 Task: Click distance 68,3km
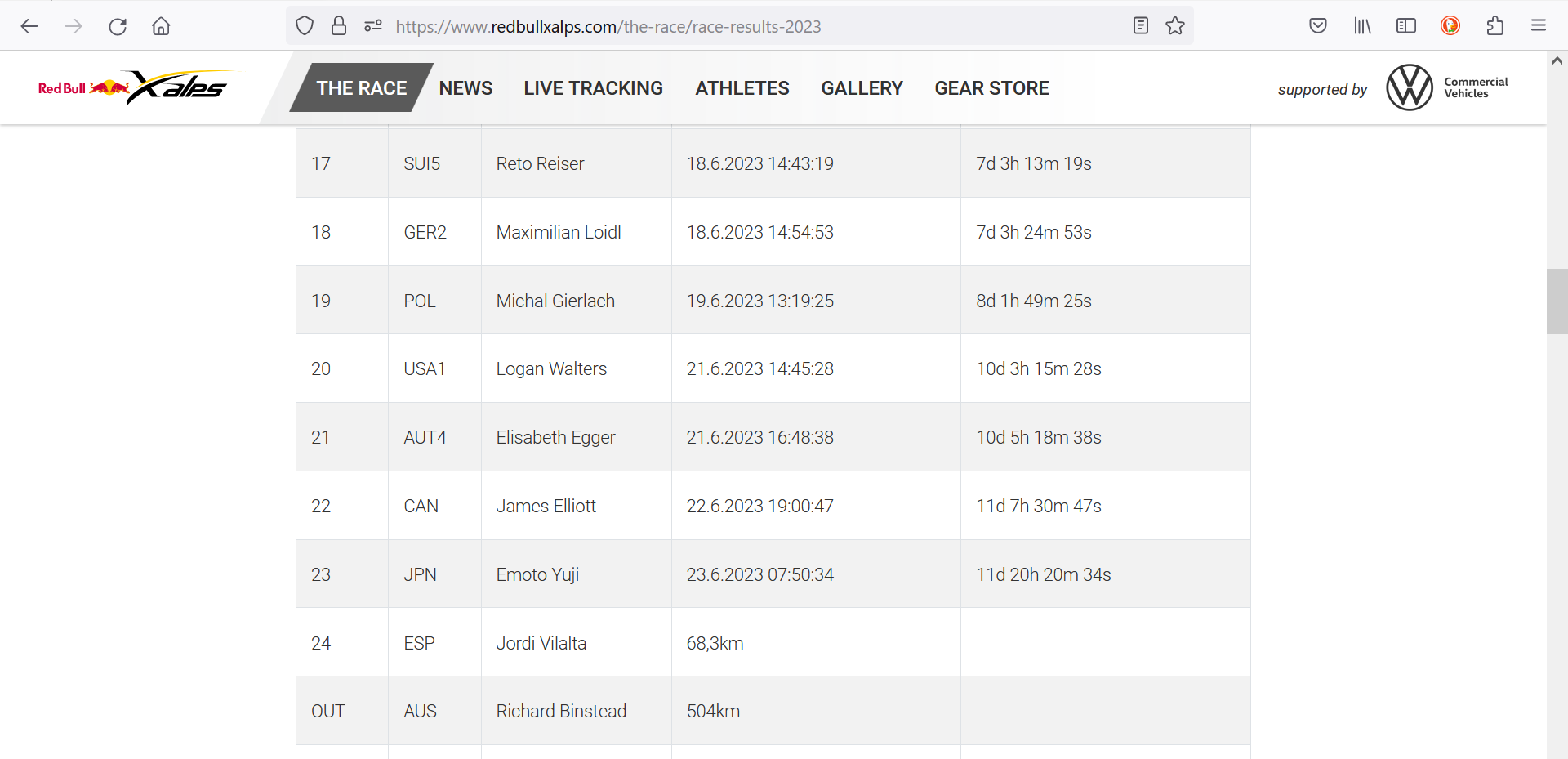tap(715, 643)
